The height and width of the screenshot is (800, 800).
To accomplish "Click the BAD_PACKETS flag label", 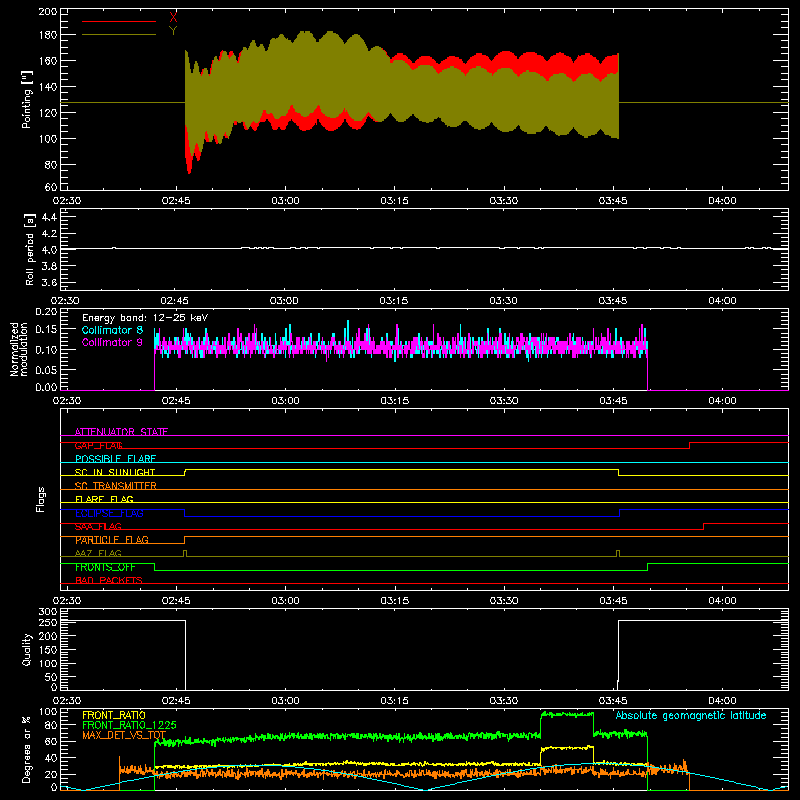I will [x=109, y=581].
